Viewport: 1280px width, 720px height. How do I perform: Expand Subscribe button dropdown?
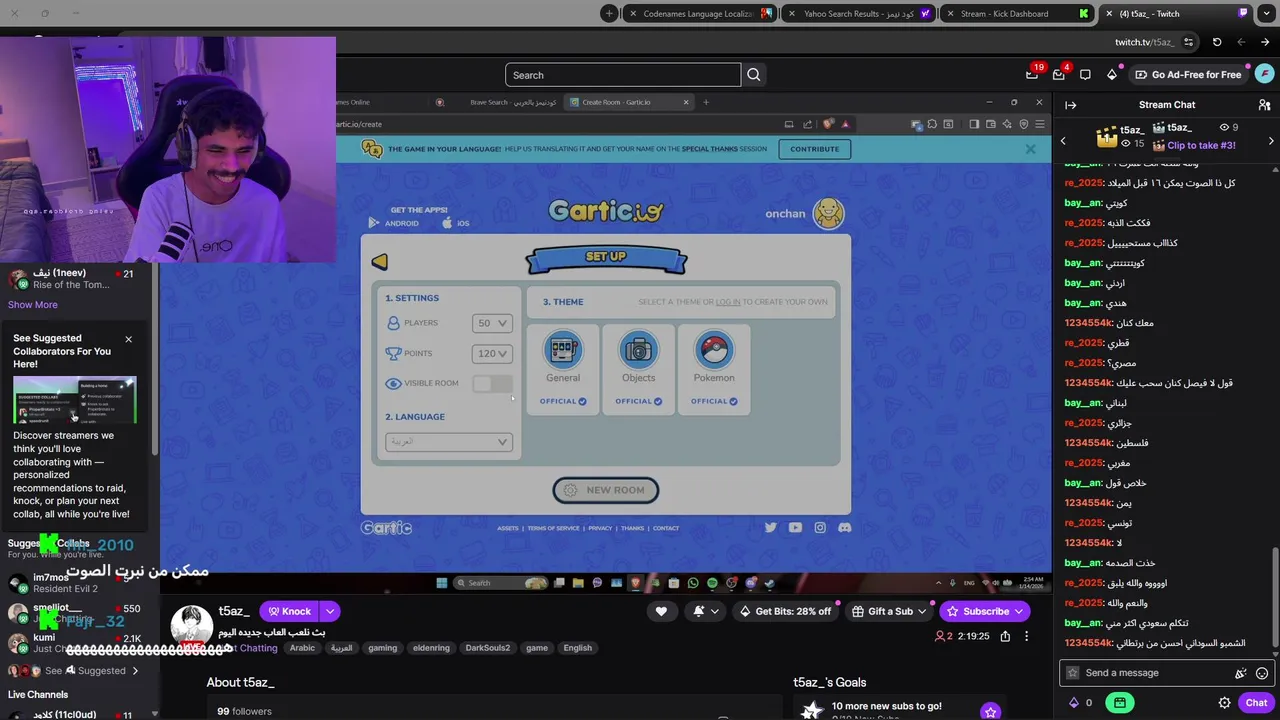[1019, 611]
